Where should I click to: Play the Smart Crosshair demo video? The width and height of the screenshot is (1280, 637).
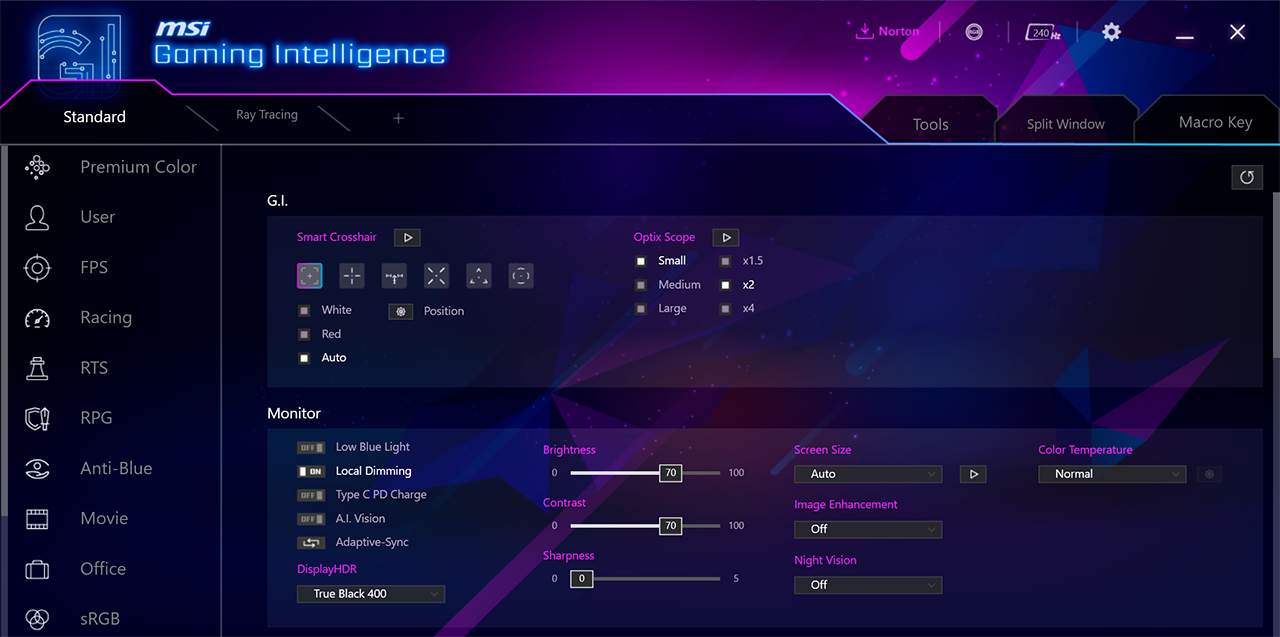[x=407, y=238]
